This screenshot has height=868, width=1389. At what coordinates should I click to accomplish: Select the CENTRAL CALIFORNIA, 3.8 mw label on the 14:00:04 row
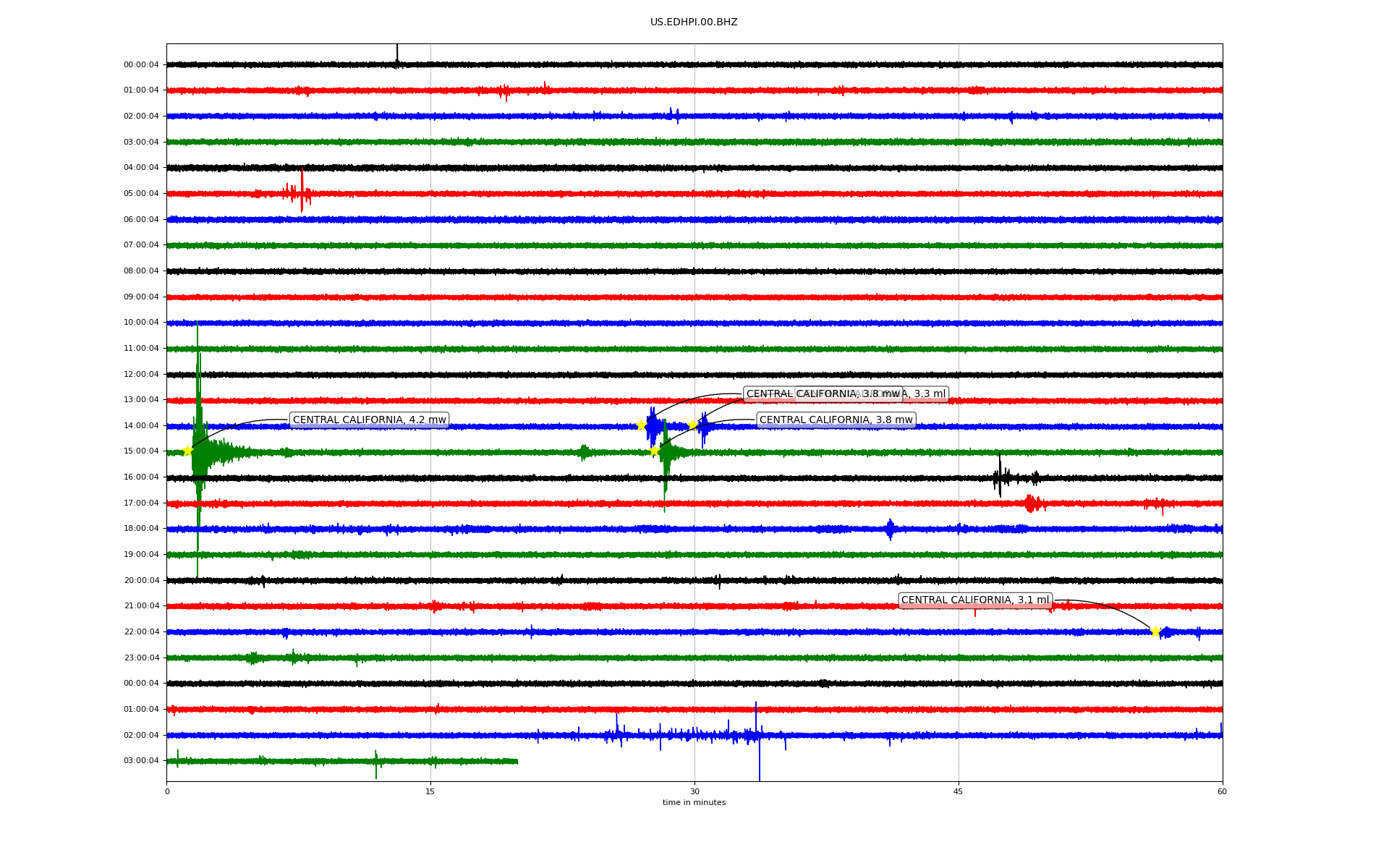click(836, 420)
